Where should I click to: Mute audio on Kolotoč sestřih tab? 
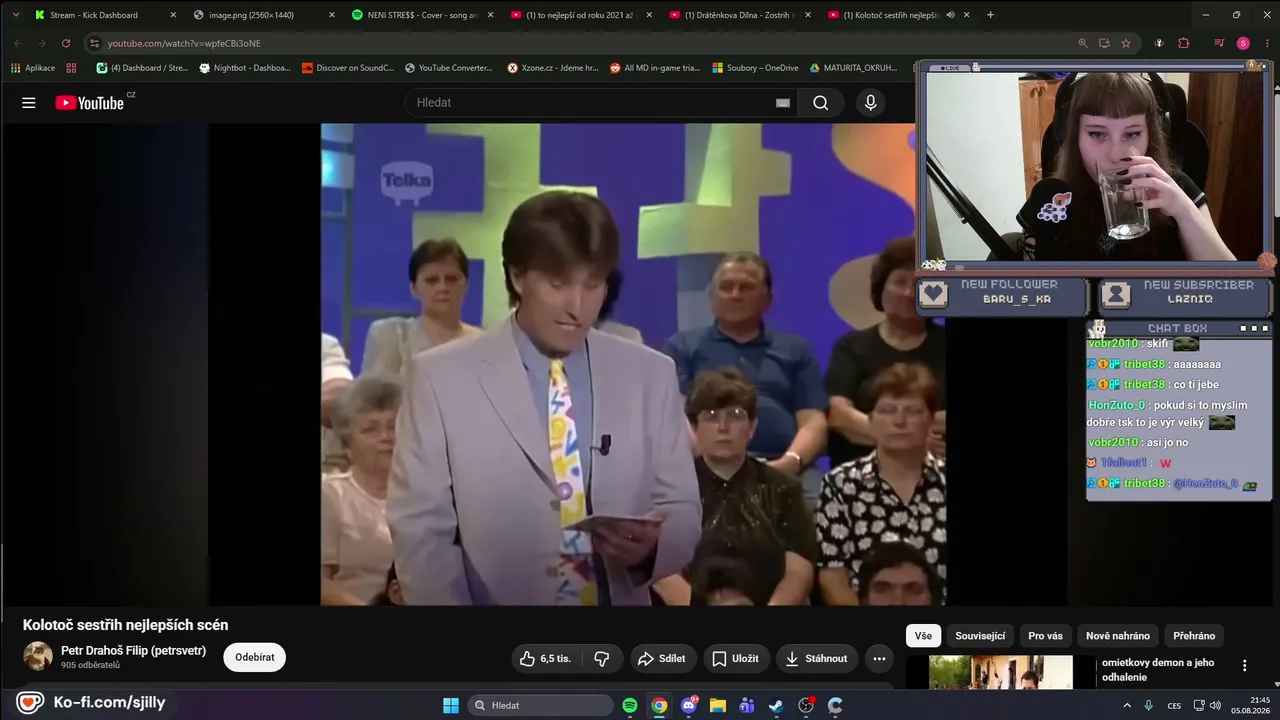[950, 15]
